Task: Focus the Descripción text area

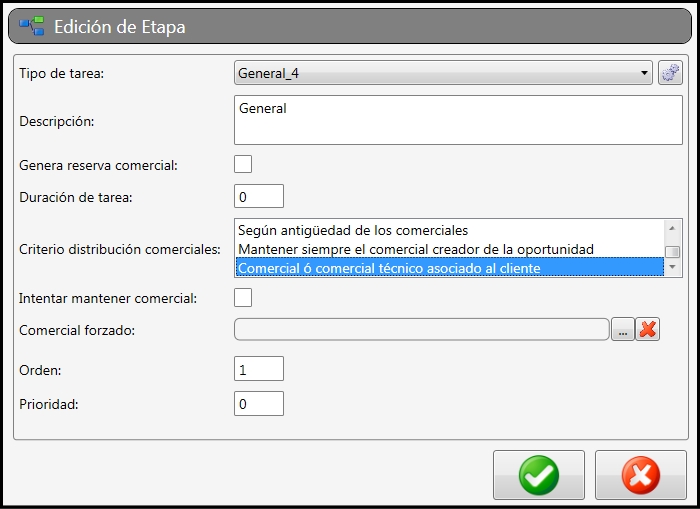Action: tap(458, 120)
